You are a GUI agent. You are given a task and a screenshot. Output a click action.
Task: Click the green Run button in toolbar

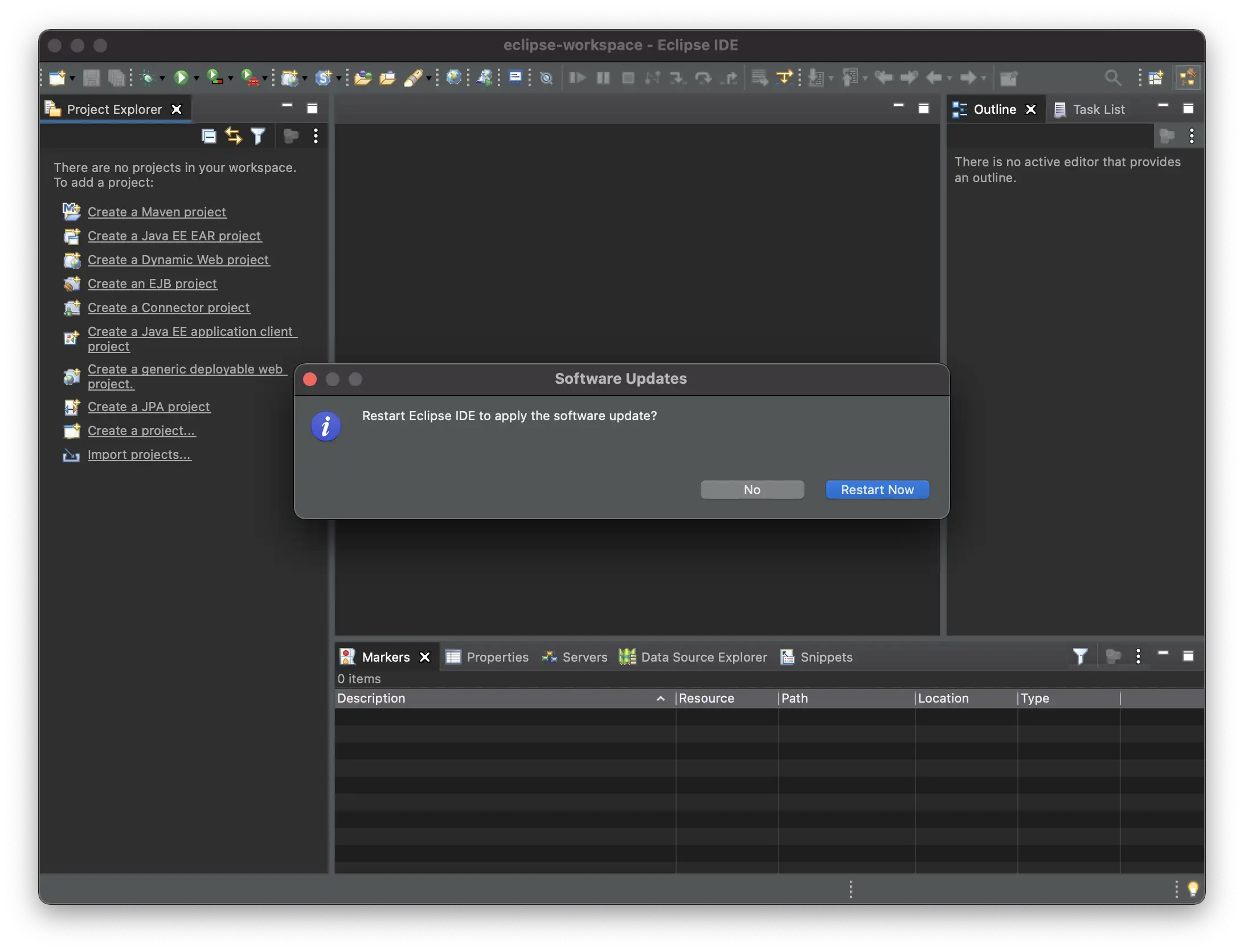click(181, 77)
